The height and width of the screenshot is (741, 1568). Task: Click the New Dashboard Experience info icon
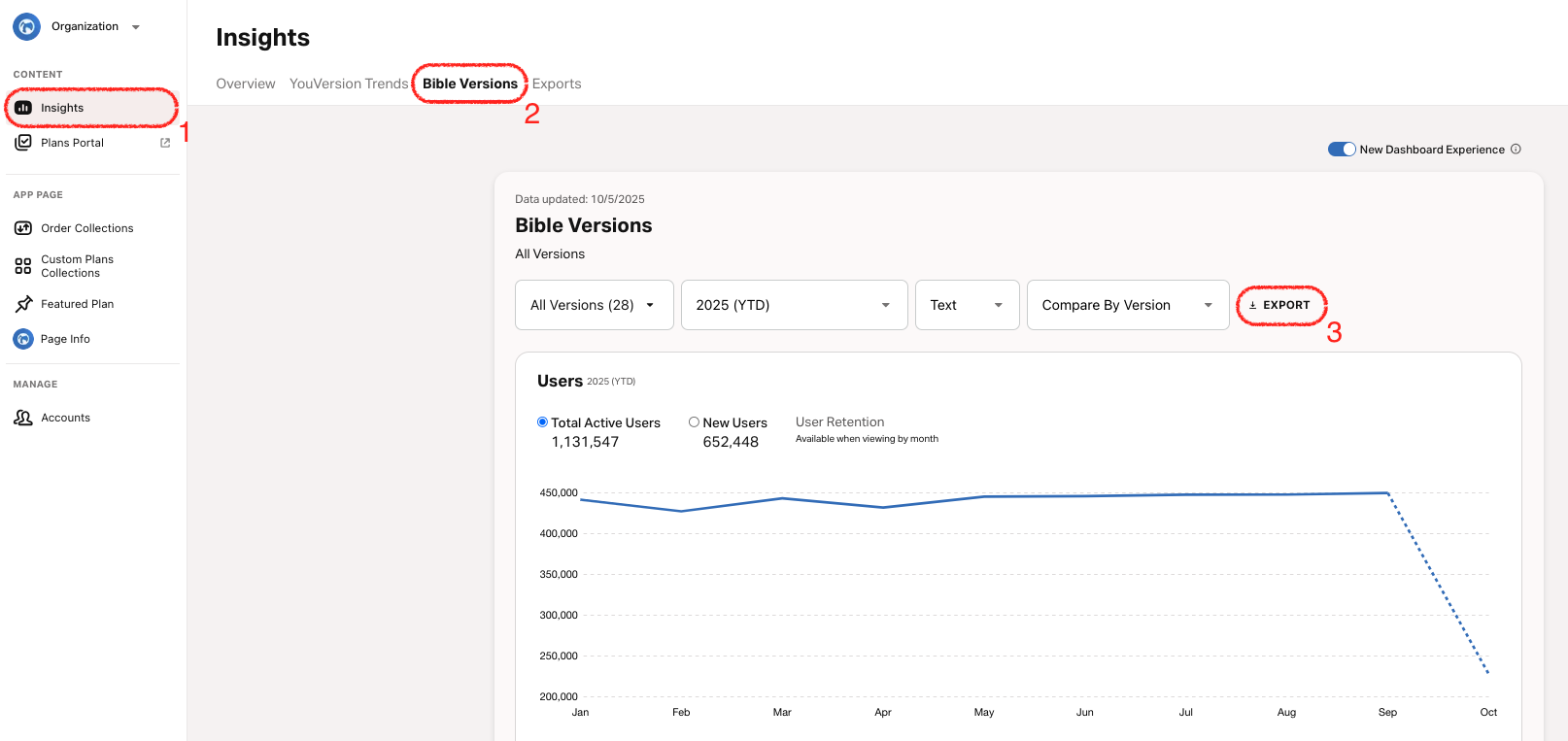click(1516, 150)
